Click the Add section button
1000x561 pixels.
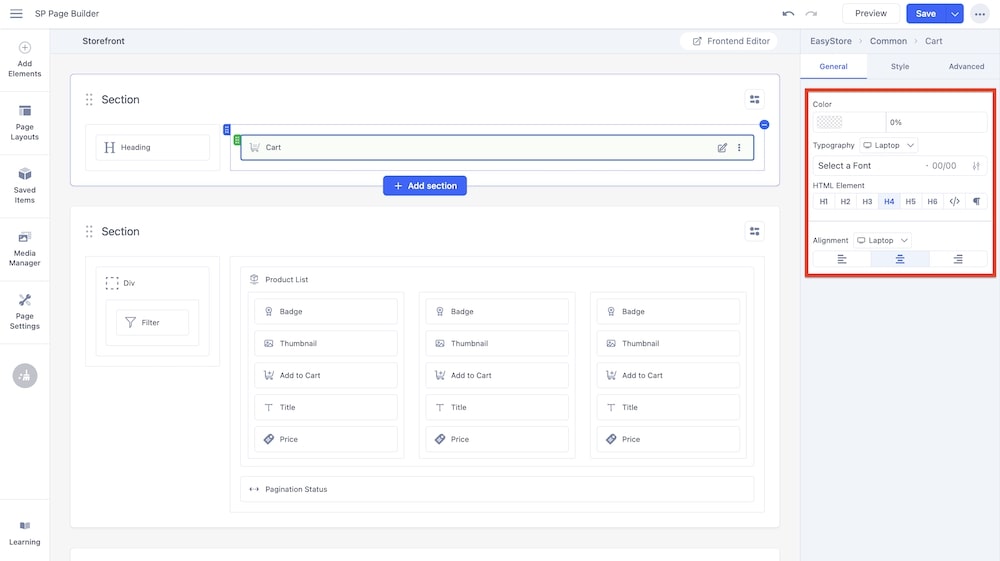click(425, 186)
